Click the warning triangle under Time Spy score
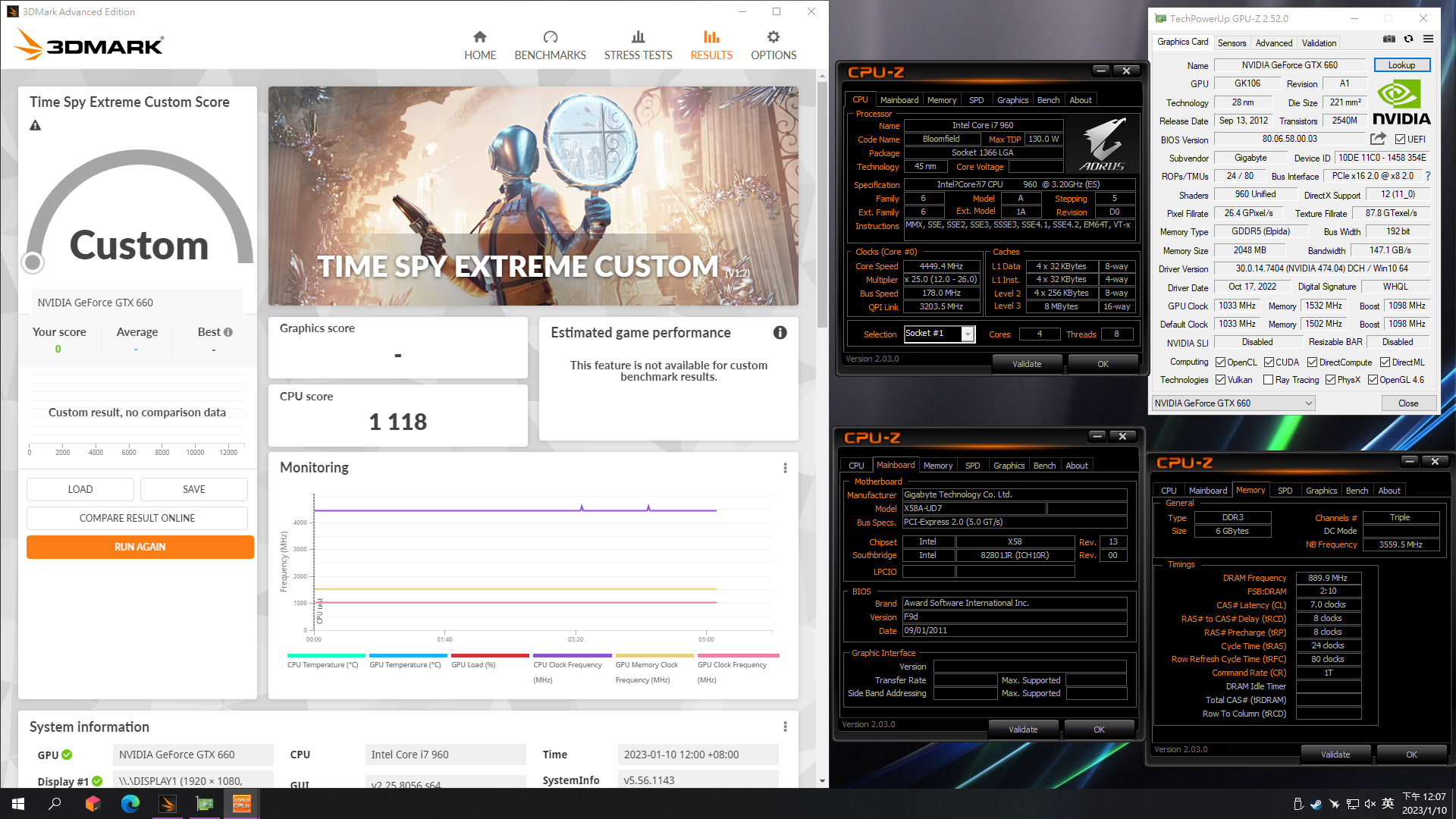1456x819 pixels. coord(36,126)
